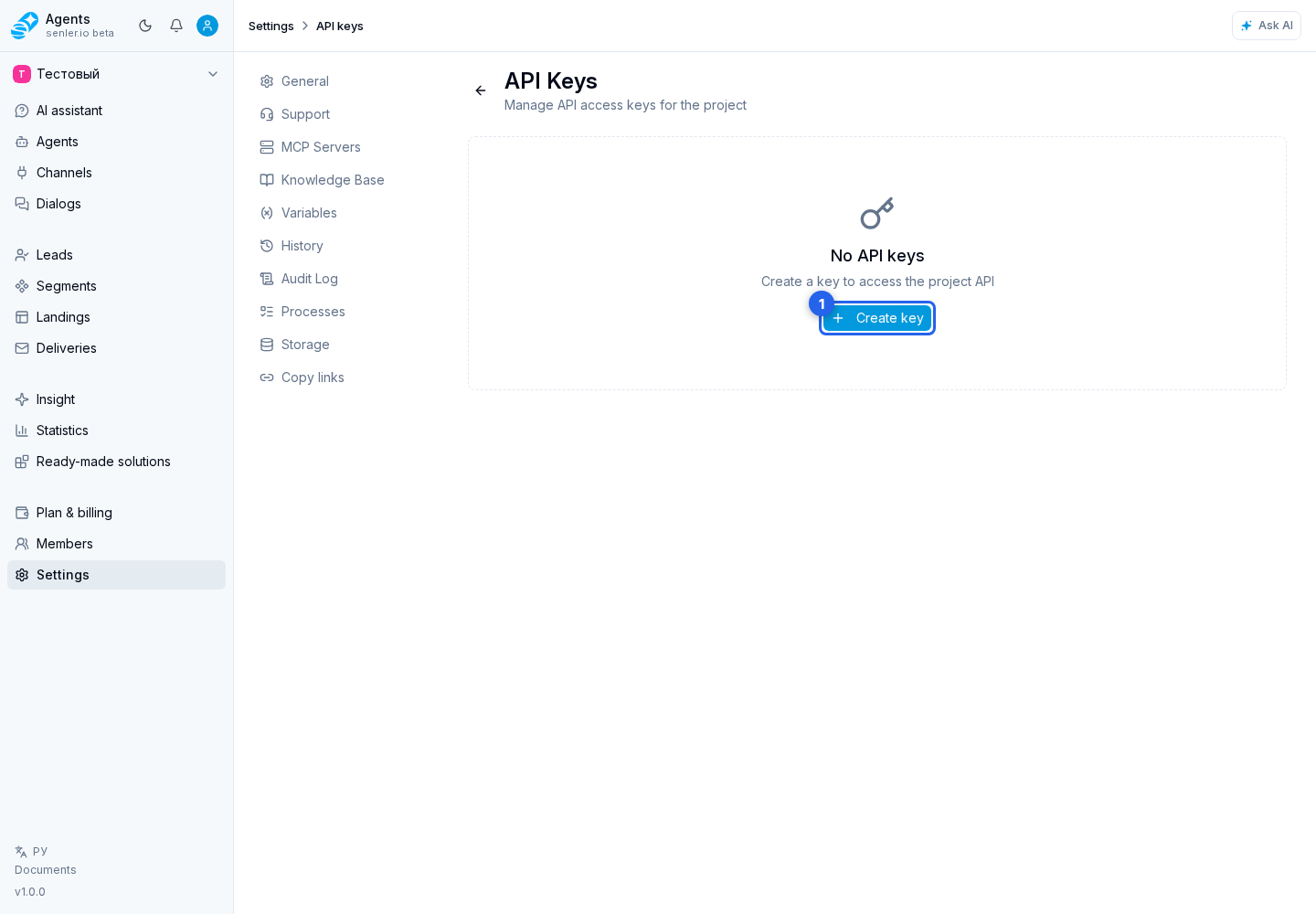Click the Plan & billing wallet icon
The image size is (1316, 914).
pos(22,513)
